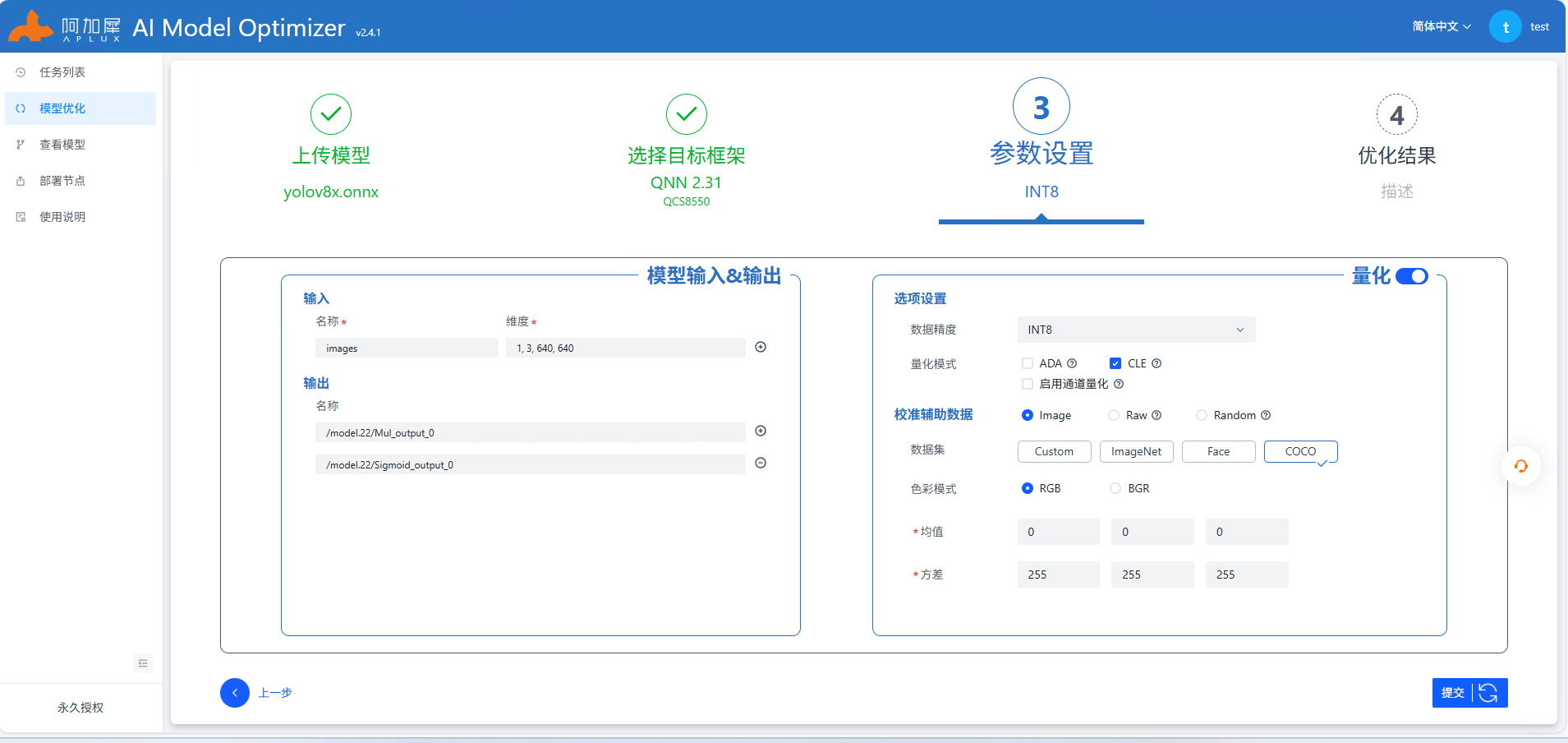The width and height of the screenshot is (1568, 743).
Task: Click the second 方差 255 field
Action: click(x=1153, y=575)
